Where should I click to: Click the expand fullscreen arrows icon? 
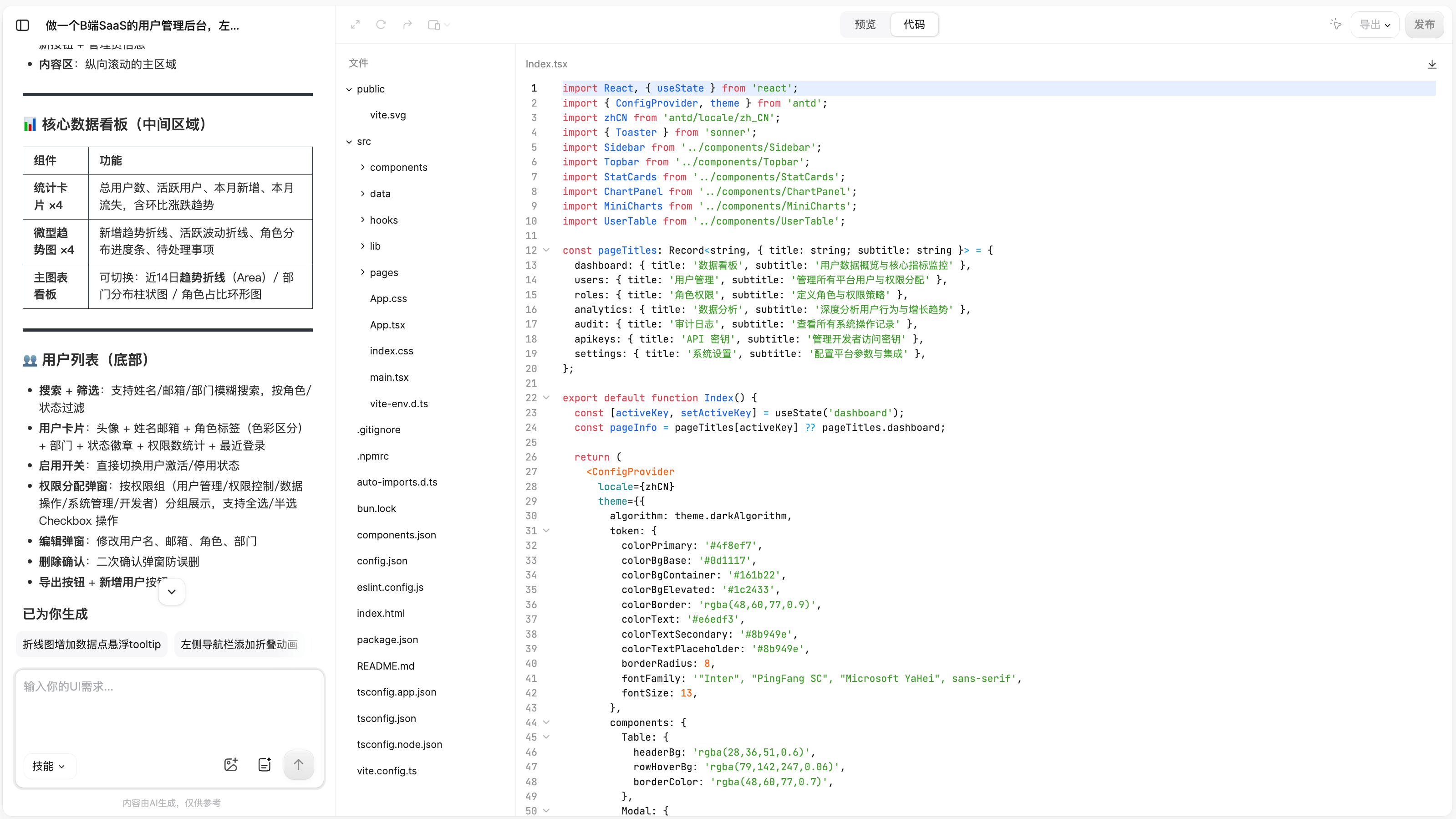(355, 25)
